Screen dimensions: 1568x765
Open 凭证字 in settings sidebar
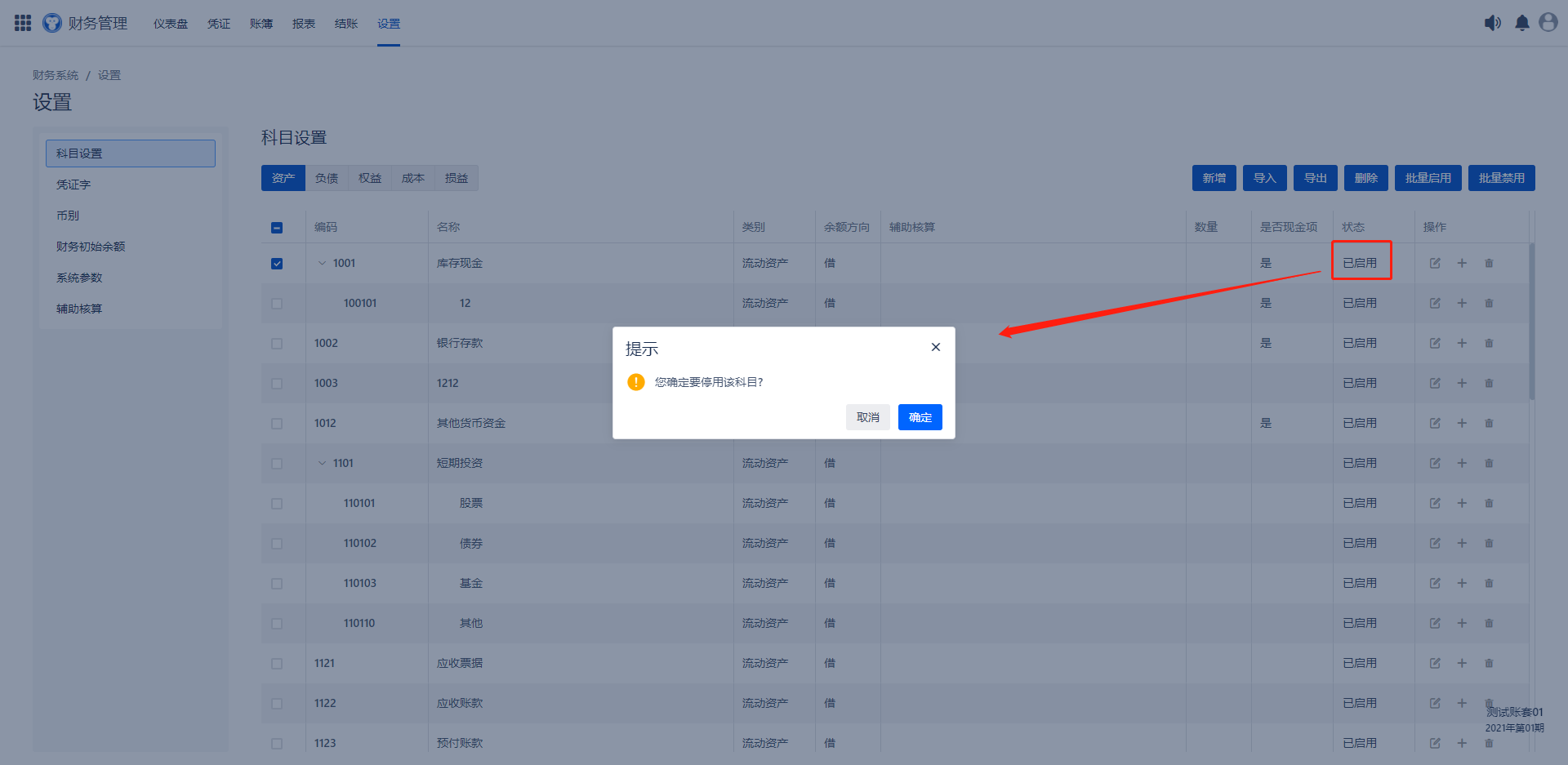pos(131,185)
